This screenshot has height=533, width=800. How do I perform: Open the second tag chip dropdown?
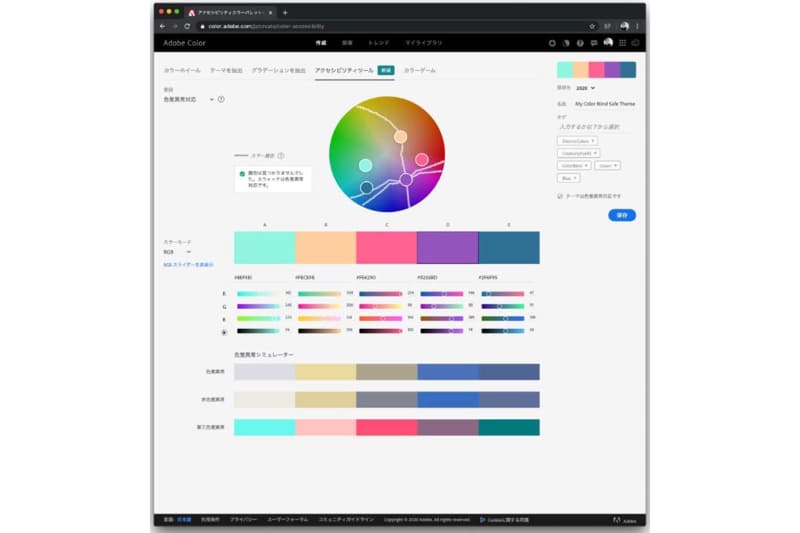coord(579,153)
